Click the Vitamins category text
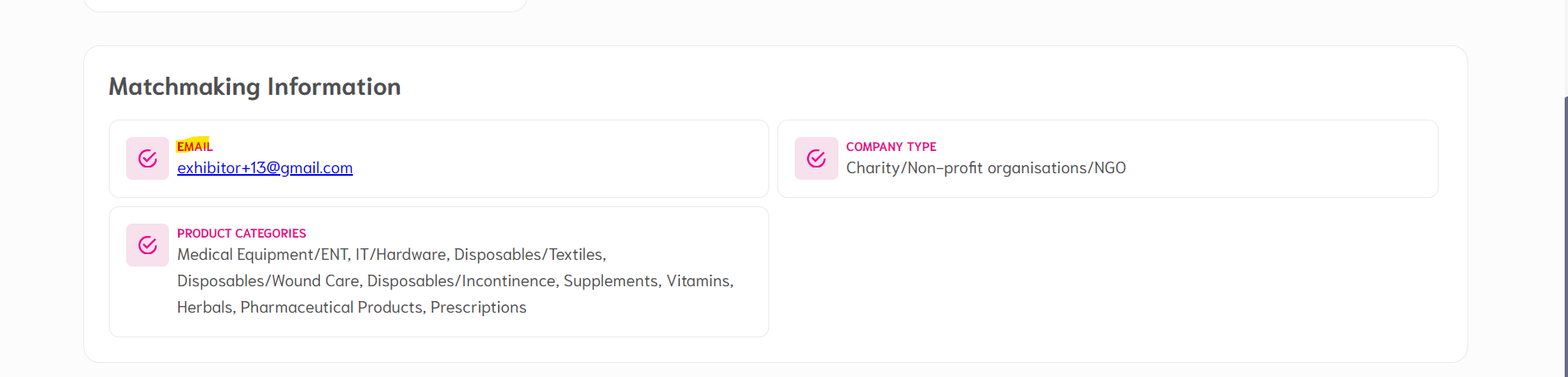Screen dimensions: 1568x377 [698, 281]
